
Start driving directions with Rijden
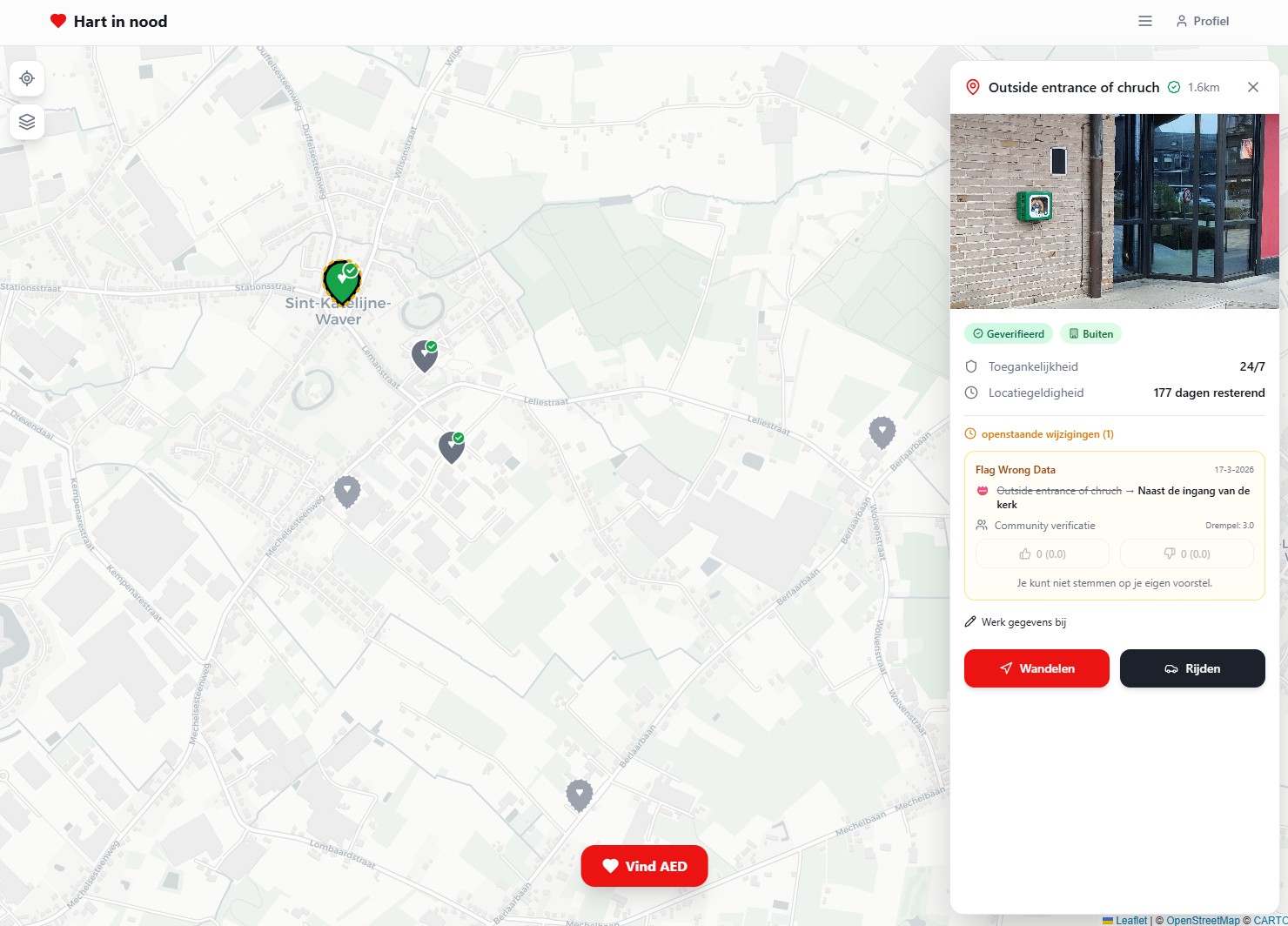pos(1192,668)
